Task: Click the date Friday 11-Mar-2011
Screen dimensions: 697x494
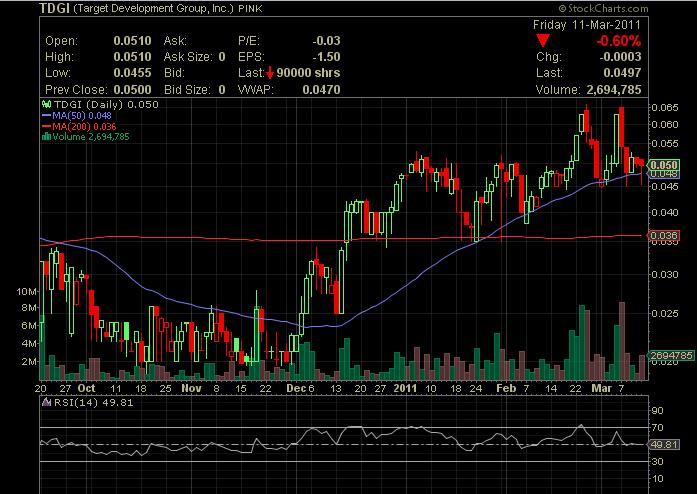Action: click(587, 25)
